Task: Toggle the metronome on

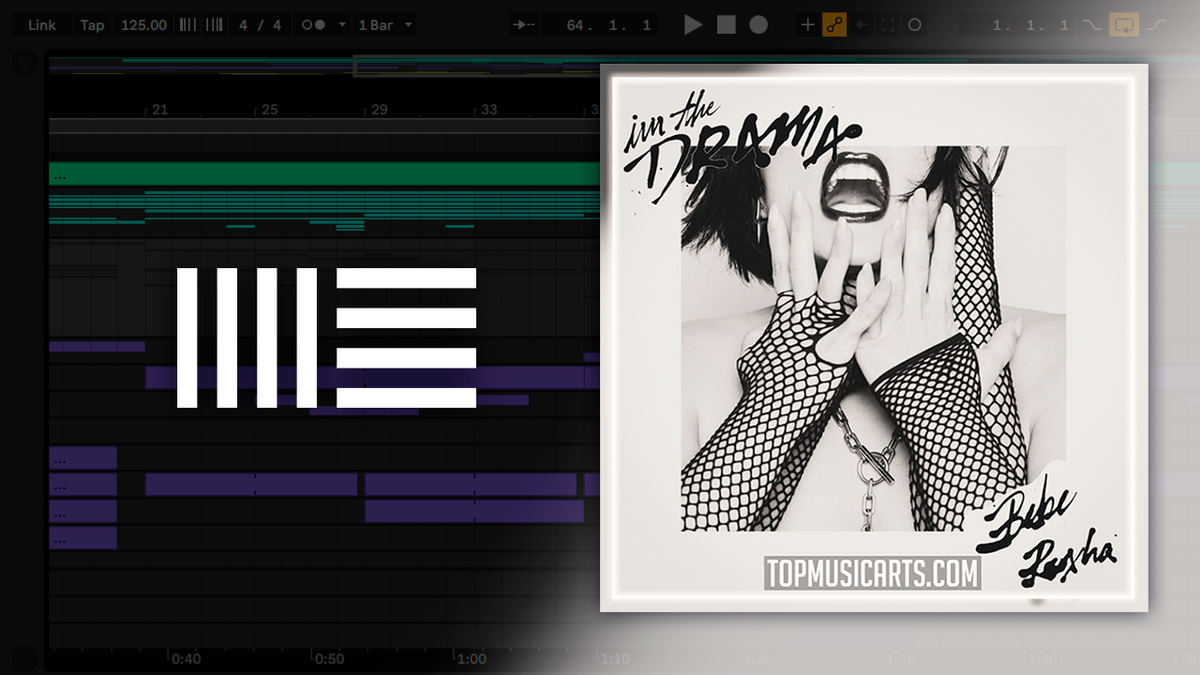Action: click(x=315, y=24)
